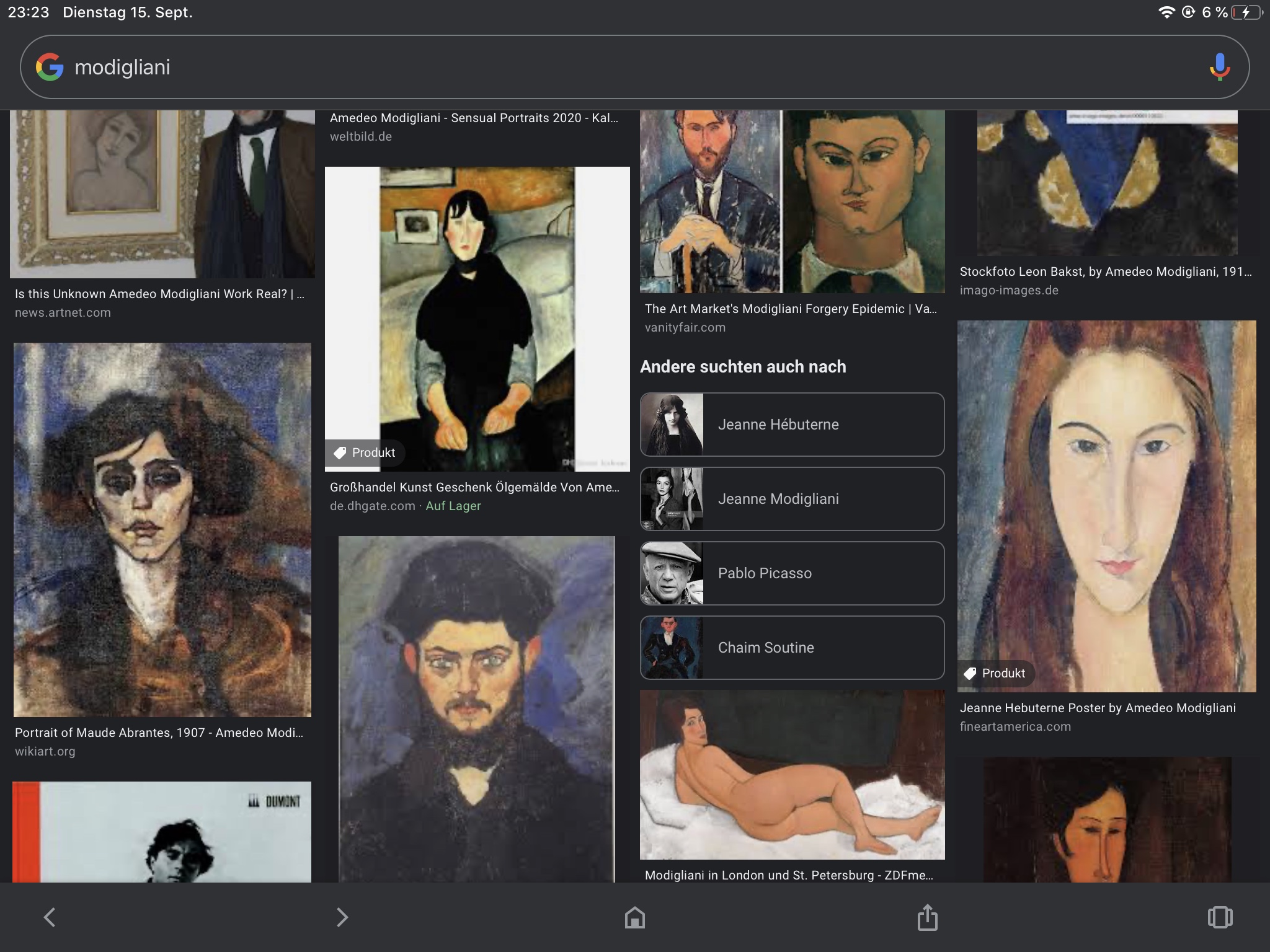The image size is (1270, 952).
Task: Open the share sheet icon
Action: click(927, 917)
